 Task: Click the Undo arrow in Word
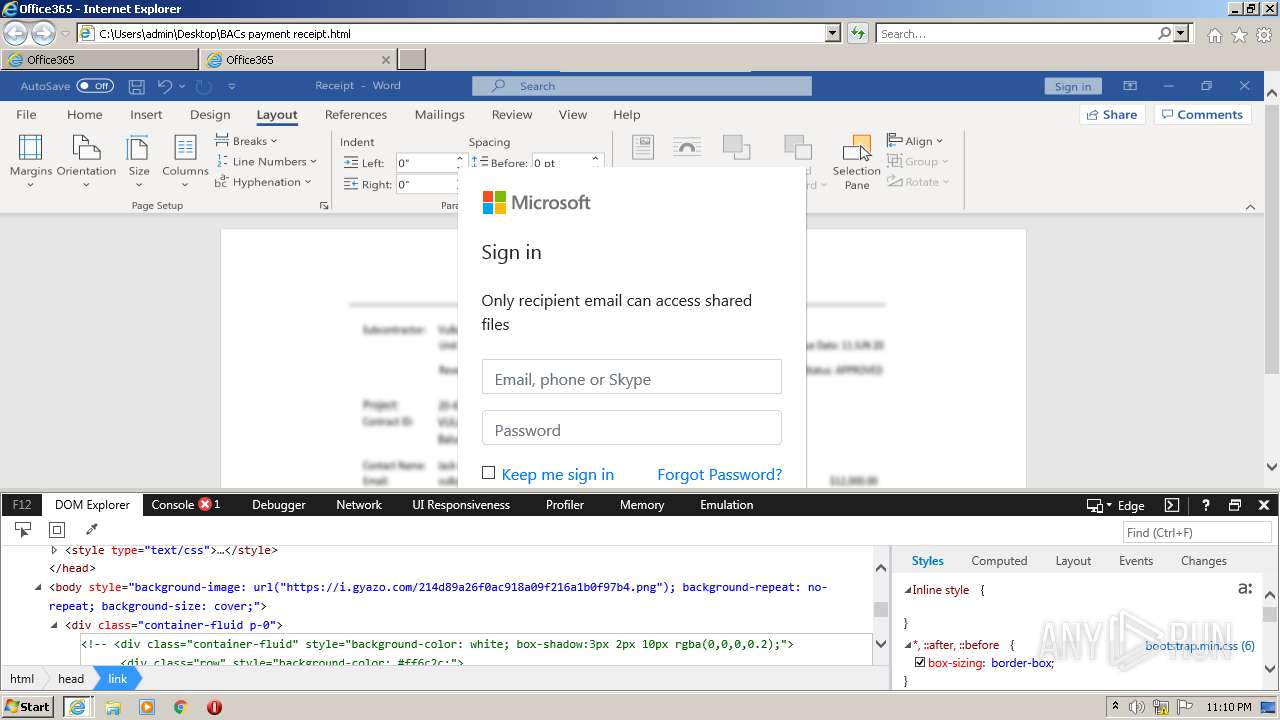pos(165,86)
